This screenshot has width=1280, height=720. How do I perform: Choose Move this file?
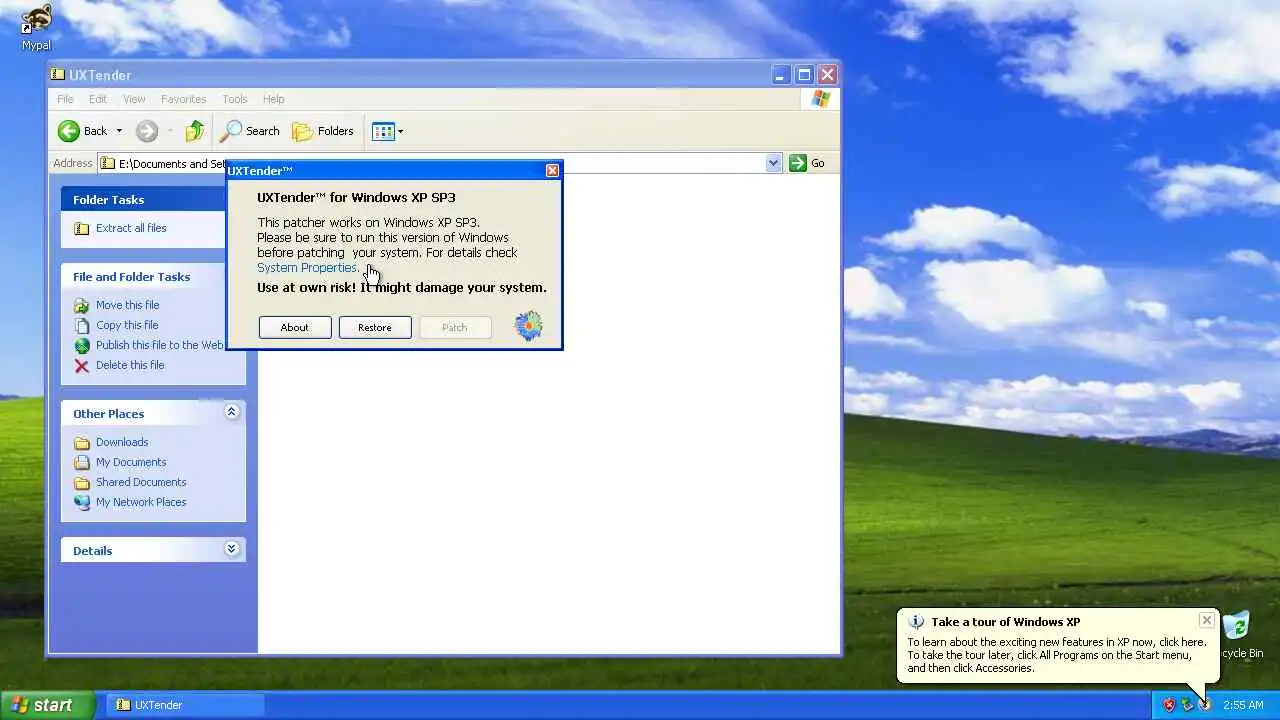pyautogui.click(x=127, y=305)
